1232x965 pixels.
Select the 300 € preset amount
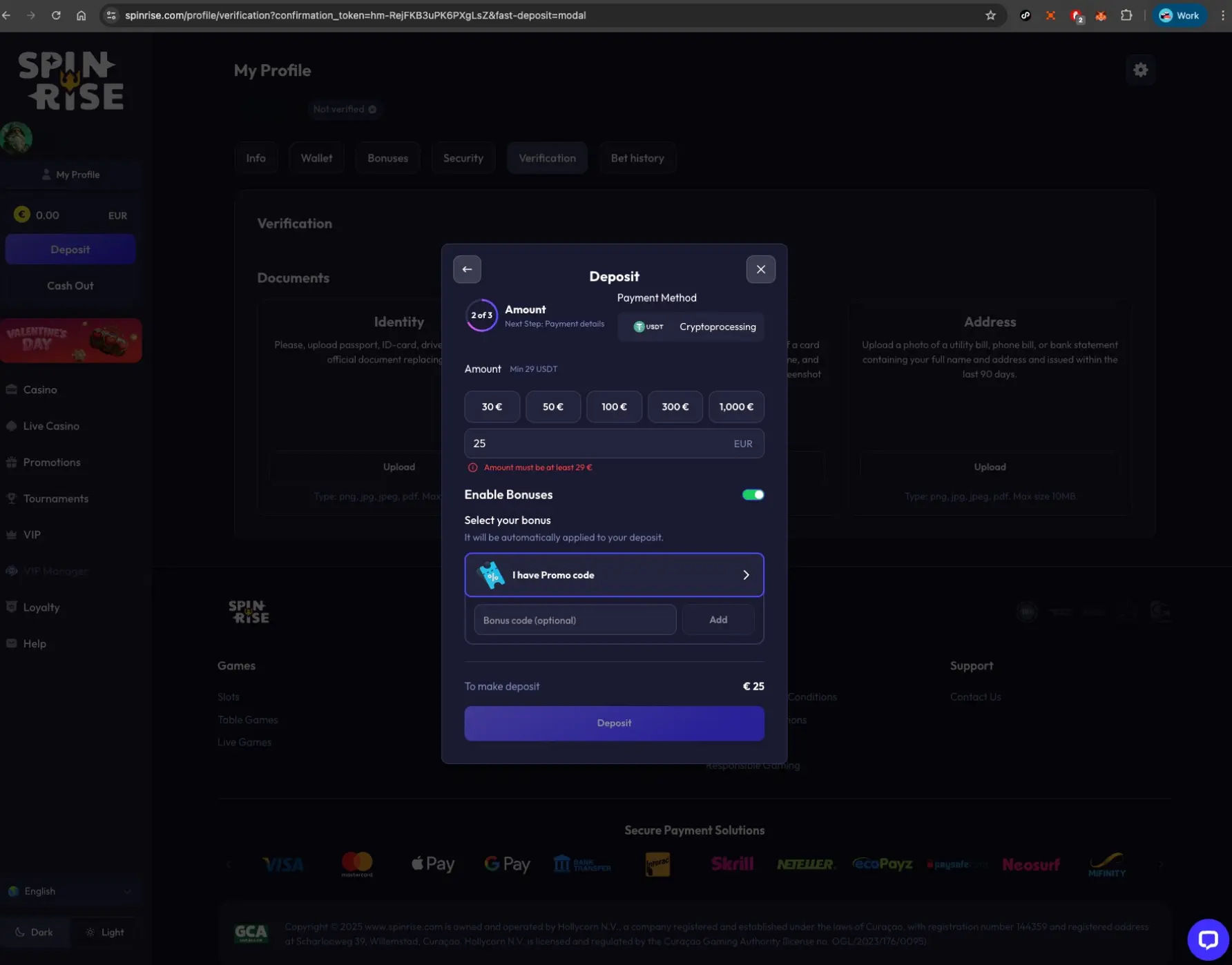click(x=675, y=407)
